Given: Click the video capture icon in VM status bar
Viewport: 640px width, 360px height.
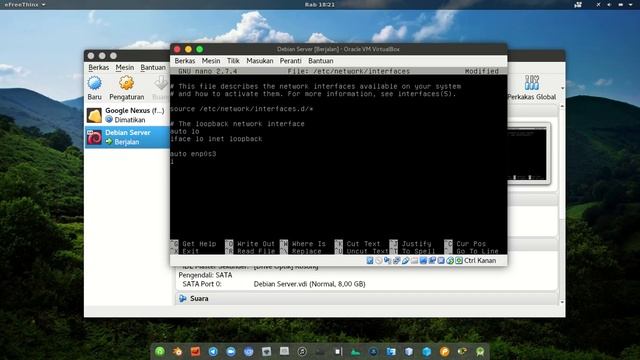Looking at the screenshot, I should pos(432,260).
